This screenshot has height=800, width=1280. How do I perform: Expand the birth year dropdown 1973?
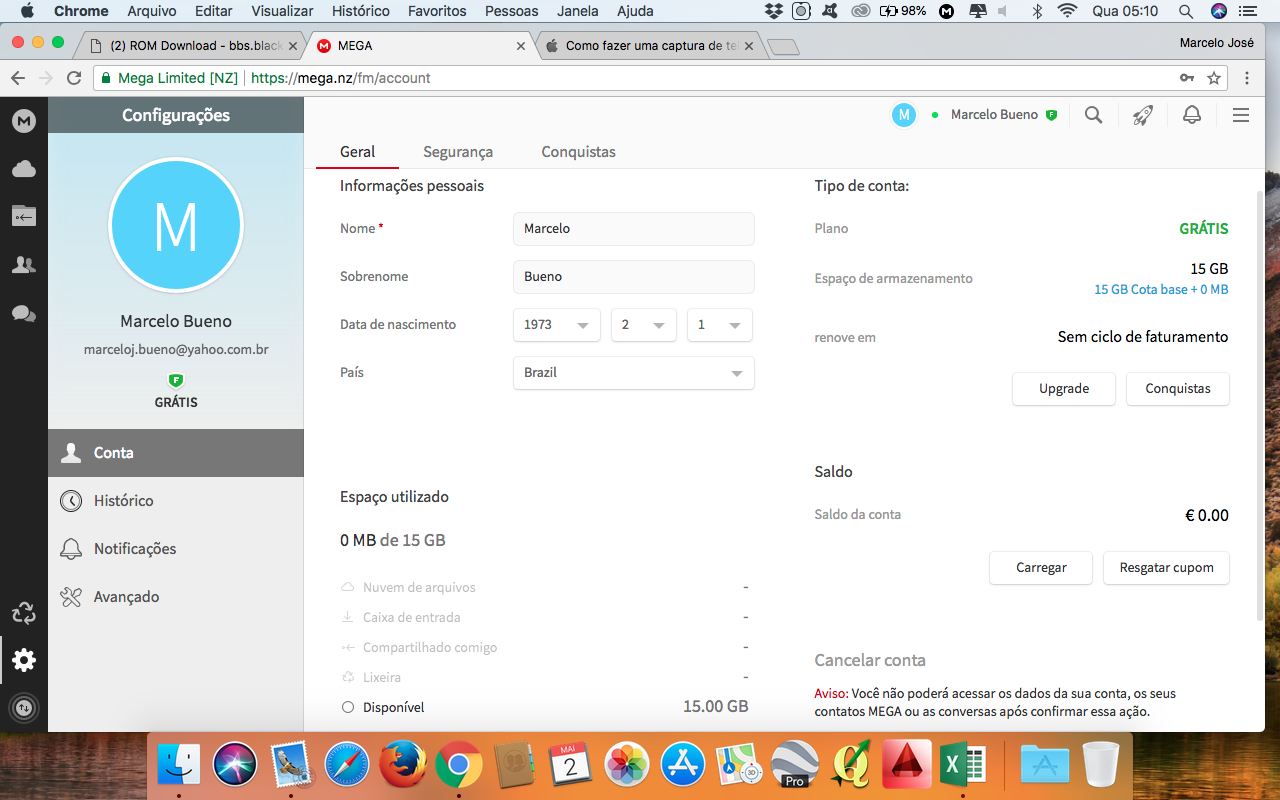(x=556, y=325)
